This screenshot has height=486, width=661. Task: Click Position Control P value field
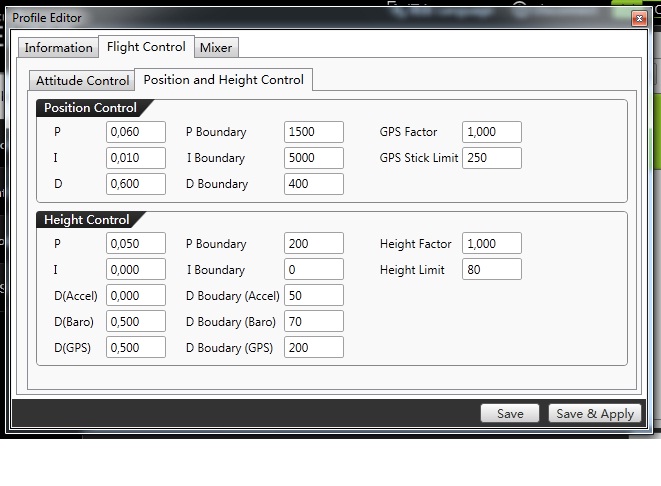tap(136, 132)
